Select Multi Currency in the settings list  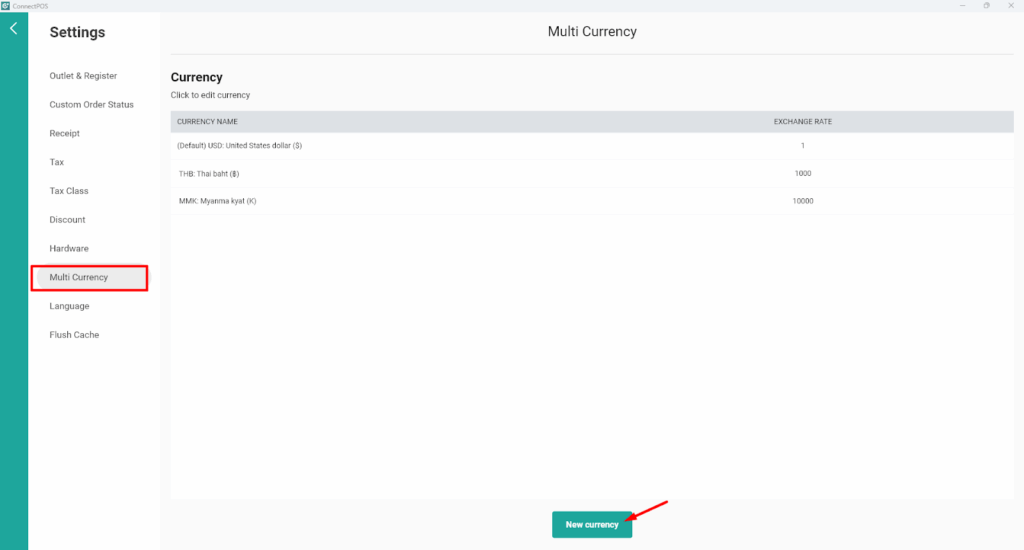click(79, 277)
